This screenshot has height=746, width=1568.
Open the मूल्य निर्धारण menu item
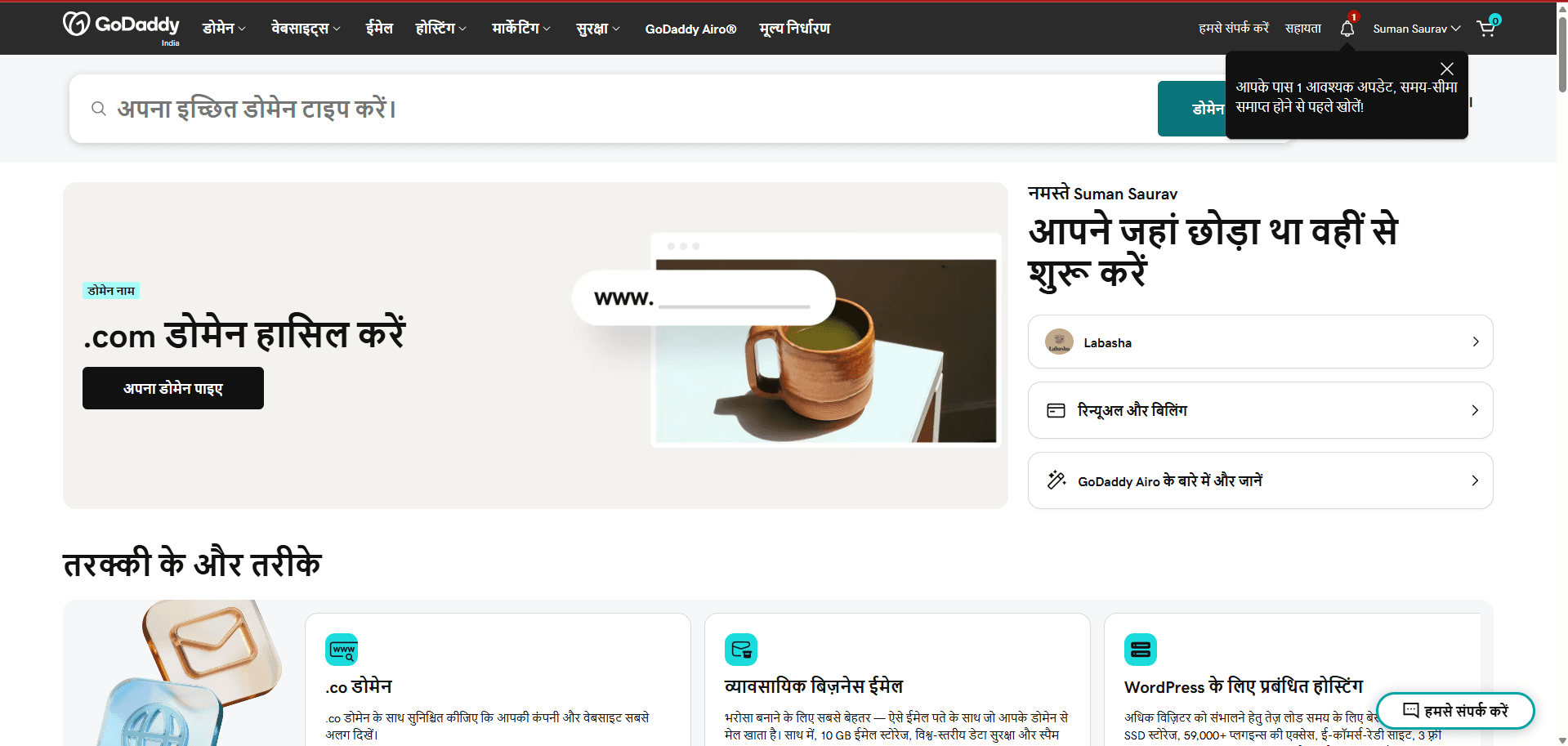794,29
